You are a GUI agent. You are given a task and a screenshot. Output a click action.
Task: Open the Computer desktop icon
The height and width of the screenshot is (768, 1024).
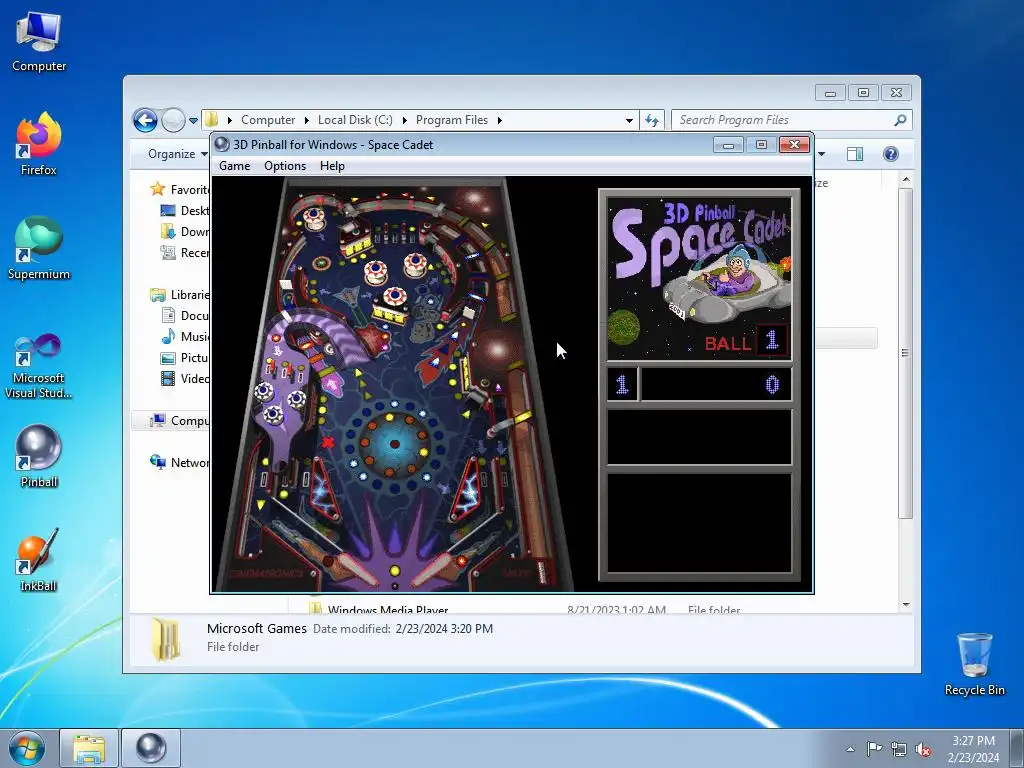click(x=39, y=41)
